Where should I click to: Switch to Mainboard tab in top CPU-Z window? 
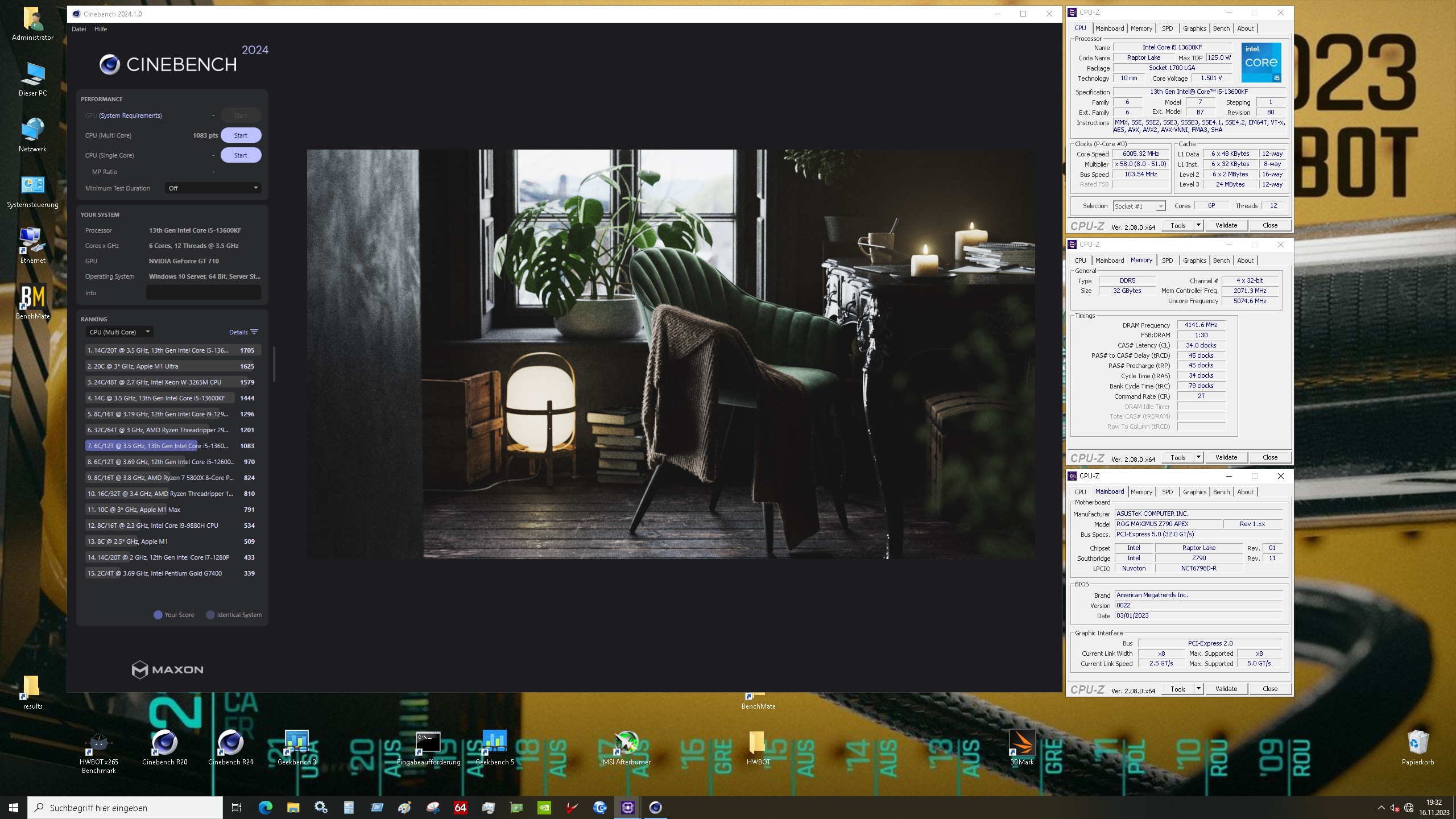click(x=1109, y=28)
